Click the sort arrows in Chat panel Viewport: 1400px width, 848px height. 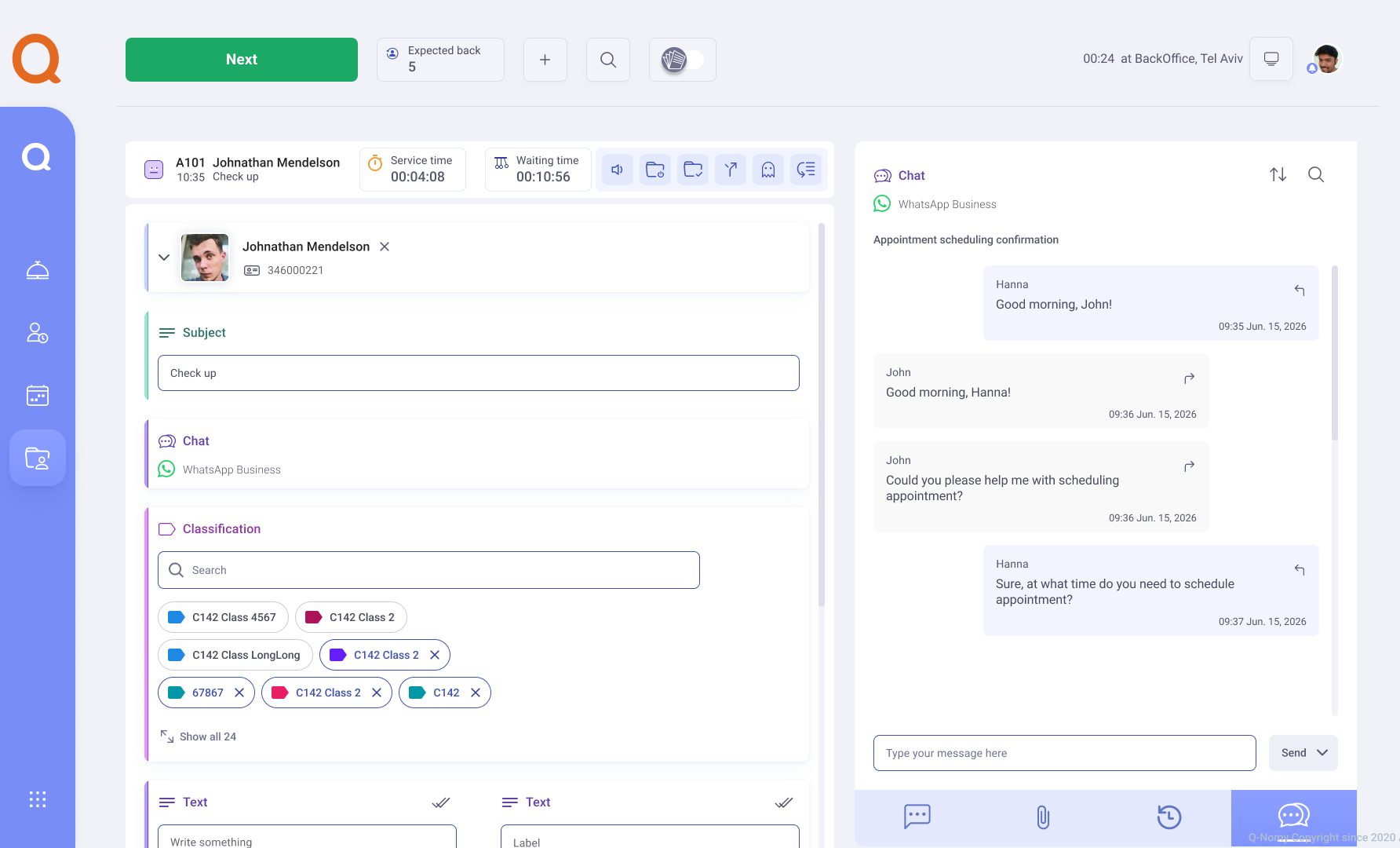[1278, 174]
